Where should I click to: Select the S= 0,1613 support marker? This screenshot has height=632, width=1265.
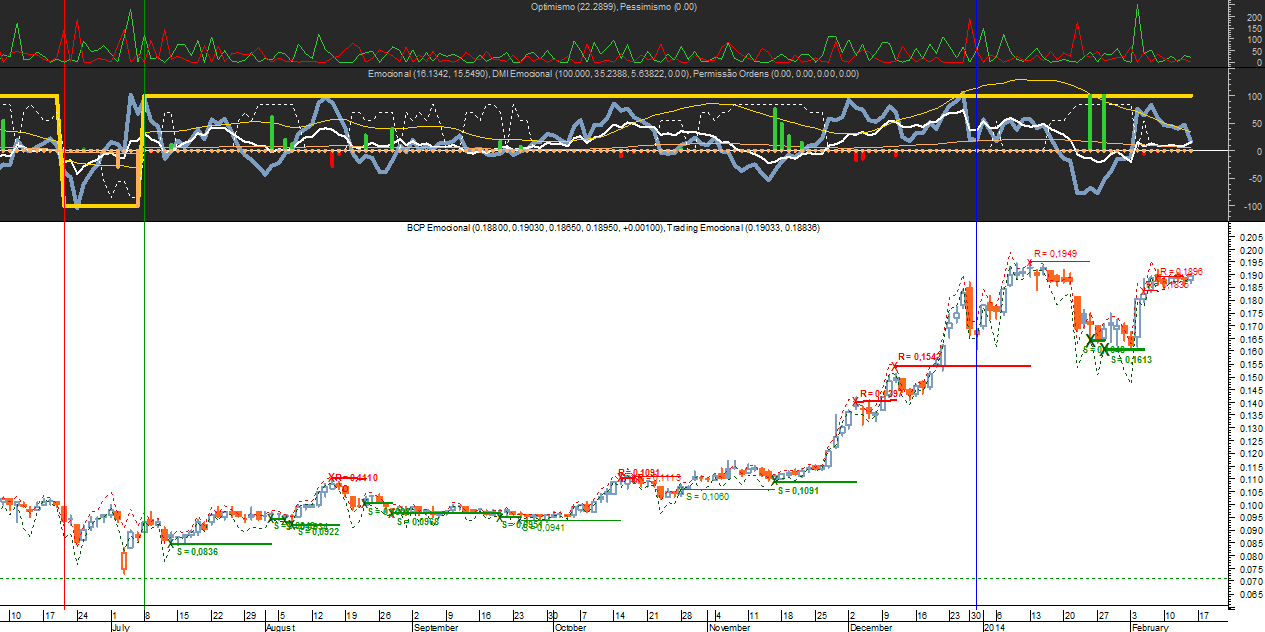point(1131,359)
